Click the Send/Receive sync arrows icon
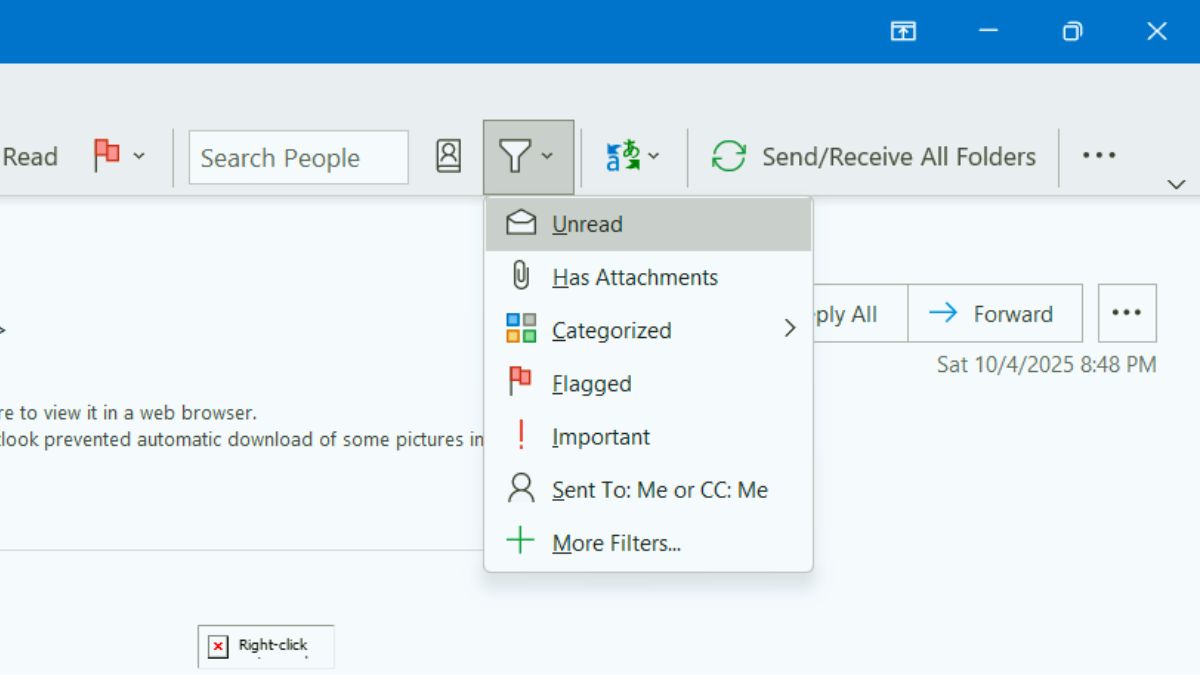 pos(729,156)
